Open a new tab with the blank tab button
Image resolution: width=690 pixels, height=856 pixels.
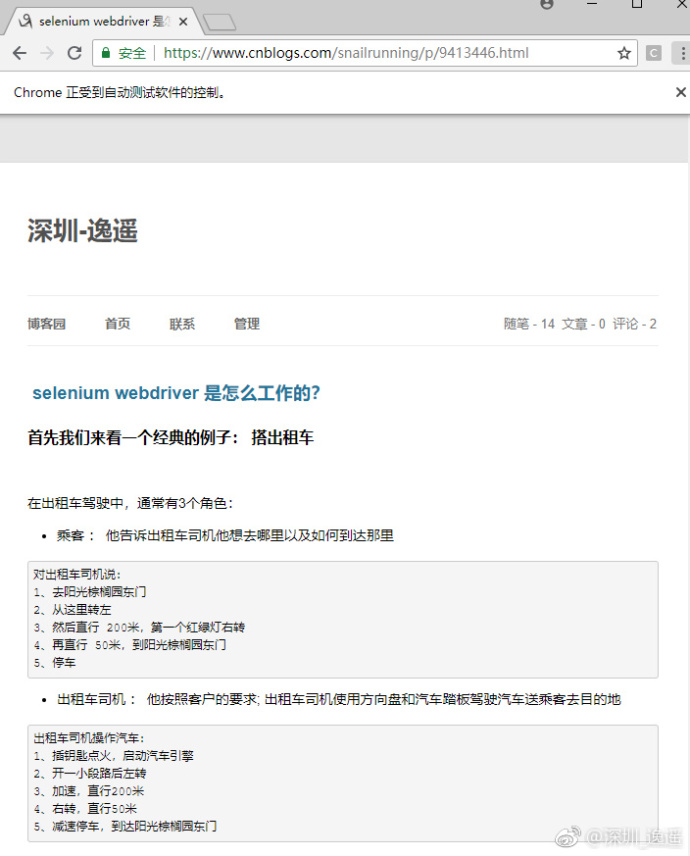click(219, 22)
